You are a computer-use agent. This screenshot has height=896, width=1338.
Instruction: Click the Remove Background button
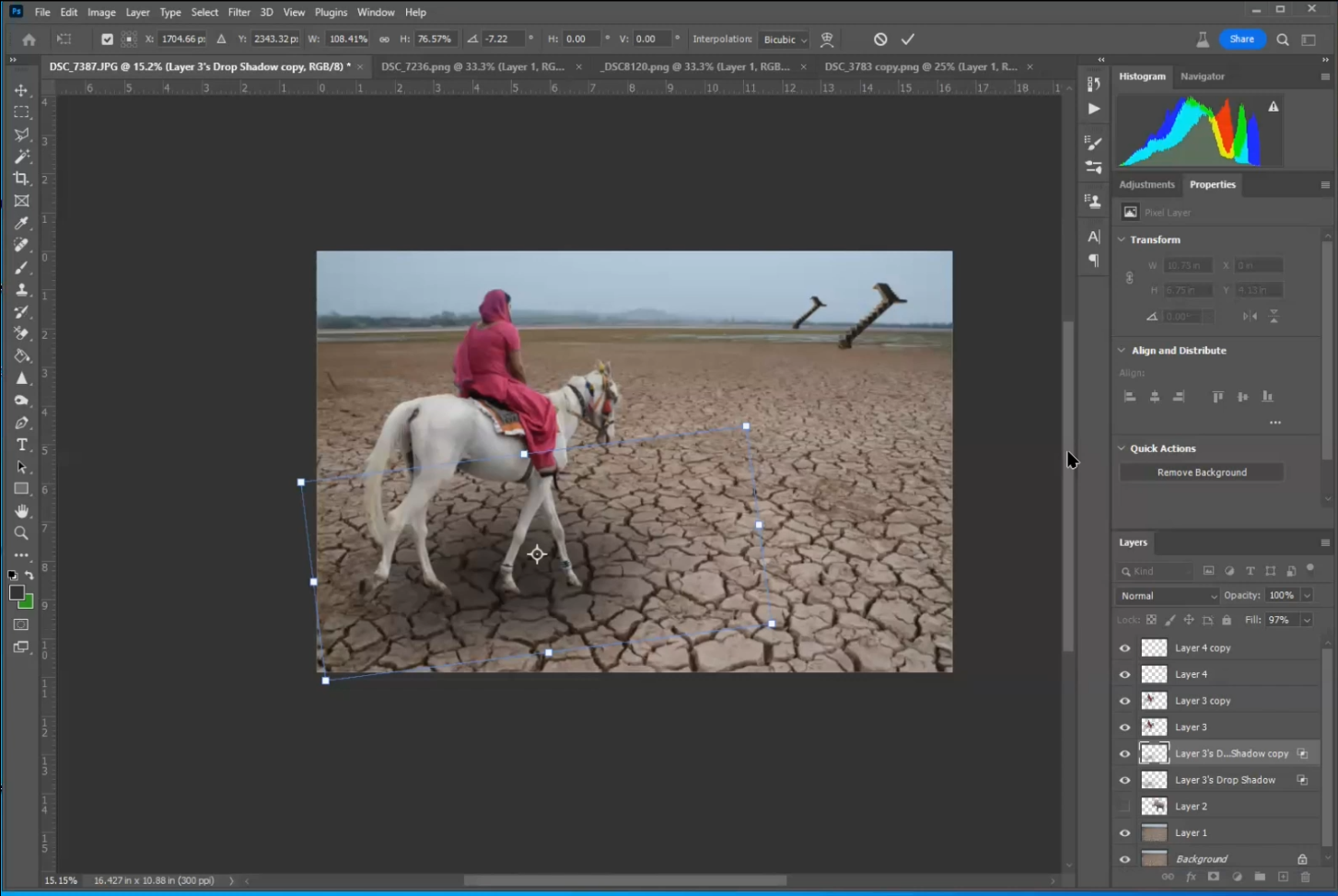click(1202, 472)
